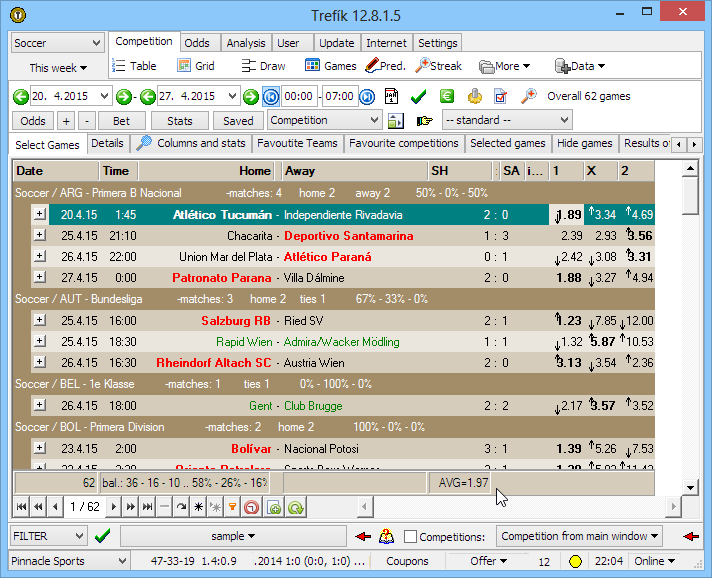
Task: Enable the Competitions checkbox
Action: [x=411, y=537]
